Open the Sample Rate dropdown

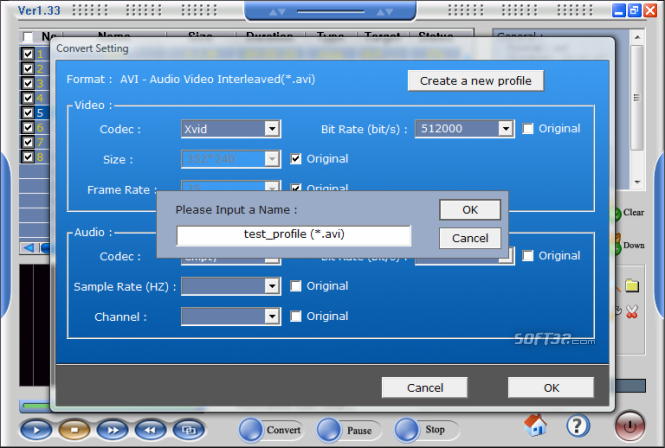click(271, 286)
